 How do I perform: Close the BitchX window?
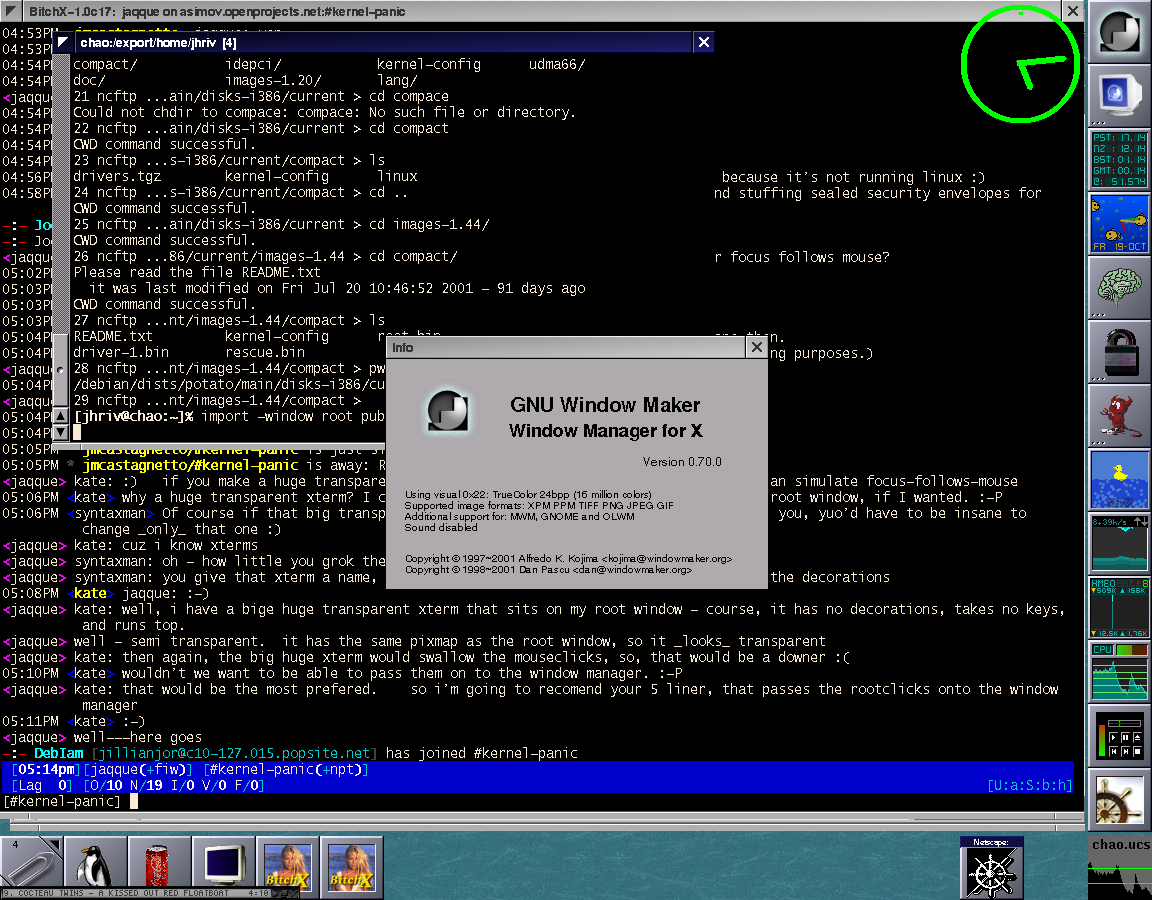(x=1073, y=11)
